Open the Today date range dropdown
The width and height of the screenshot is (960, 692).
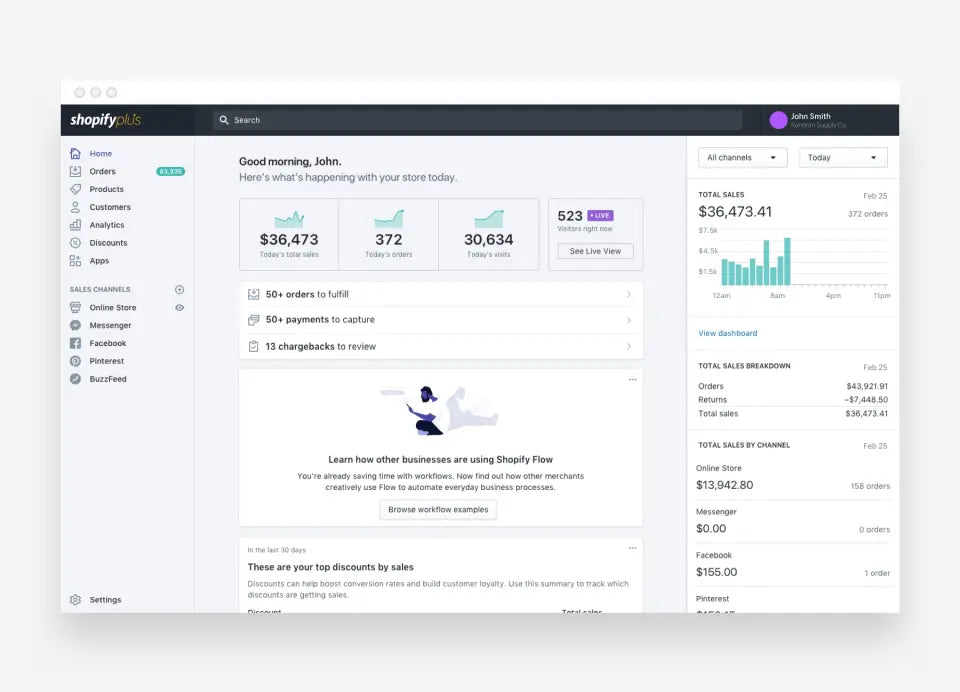pos(843,157)
